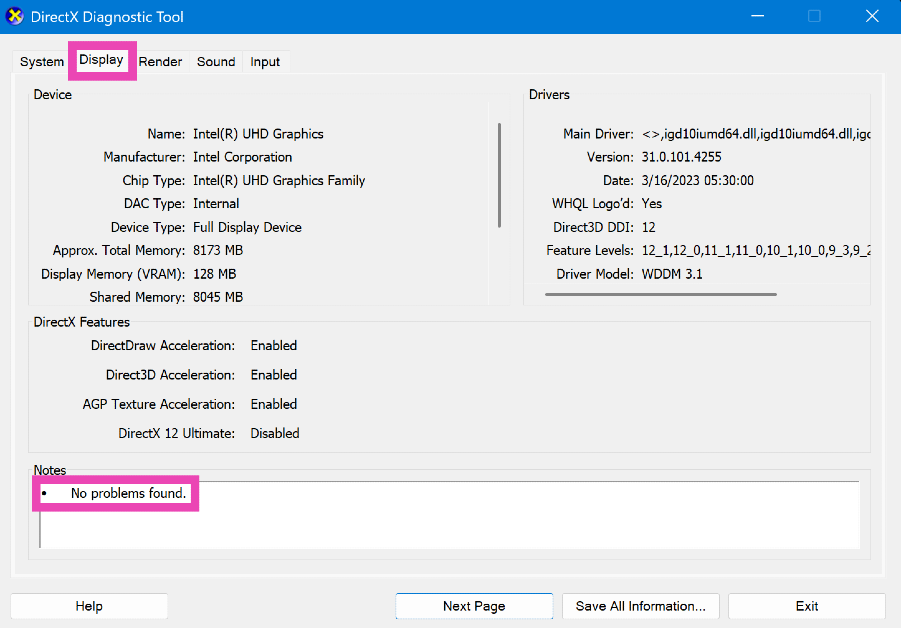
Task: Click the Main Driver file list text
Action: click(x=755, y=134)
